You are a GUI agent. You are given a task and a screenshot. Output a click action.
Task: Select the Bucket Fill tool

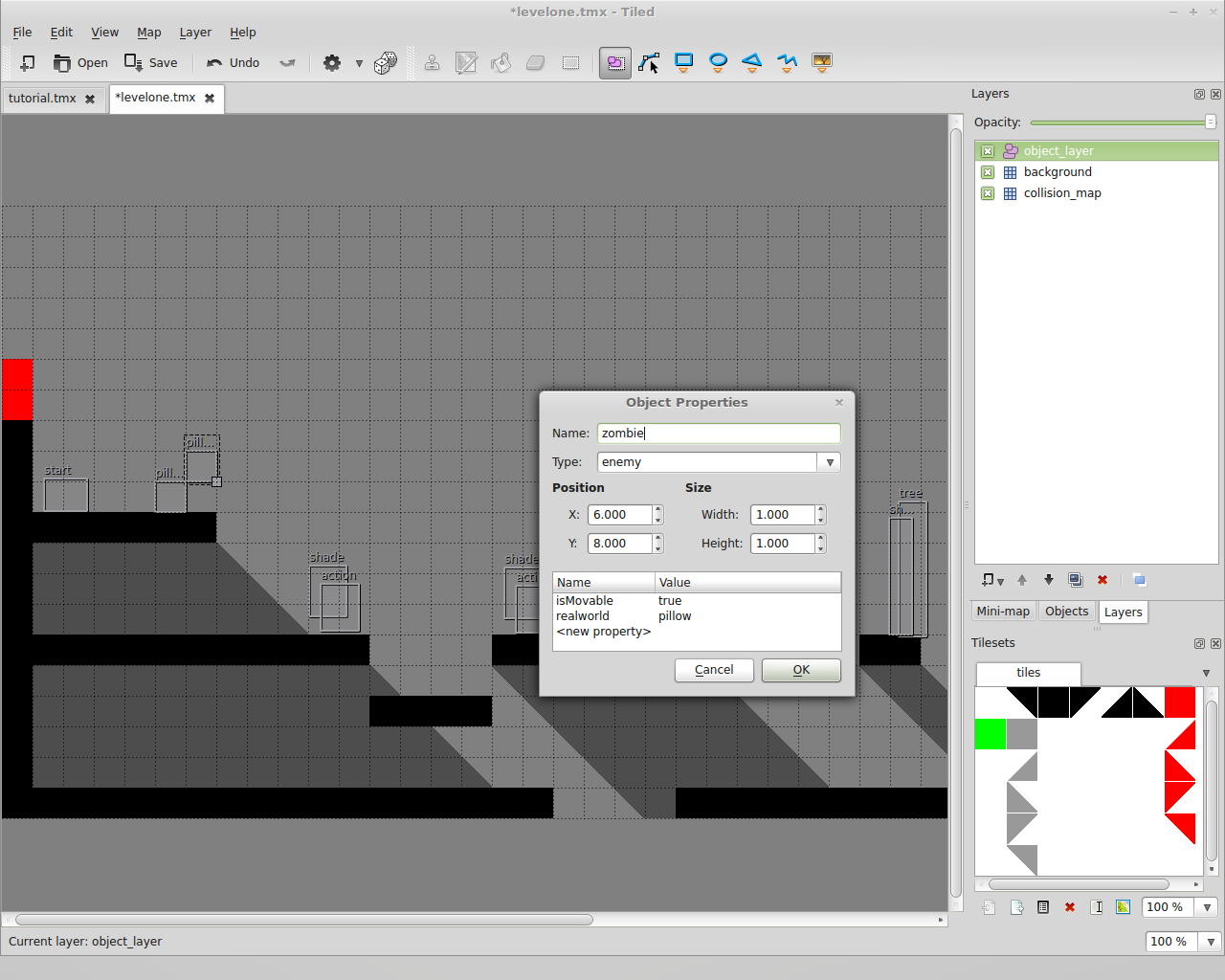coord(501,63)
